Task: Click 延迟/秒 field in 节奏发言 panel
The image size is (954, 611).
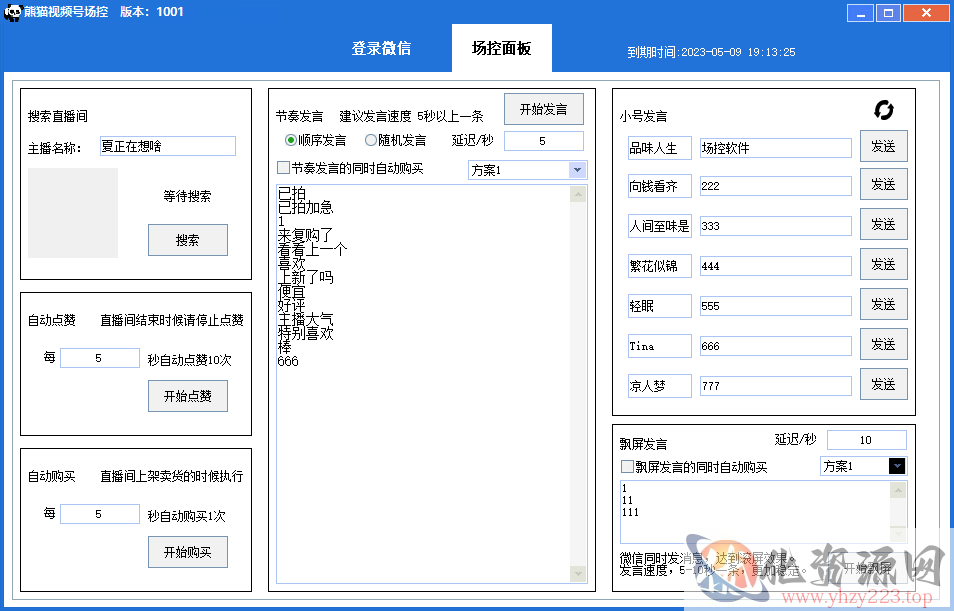Action: point(543,141)
